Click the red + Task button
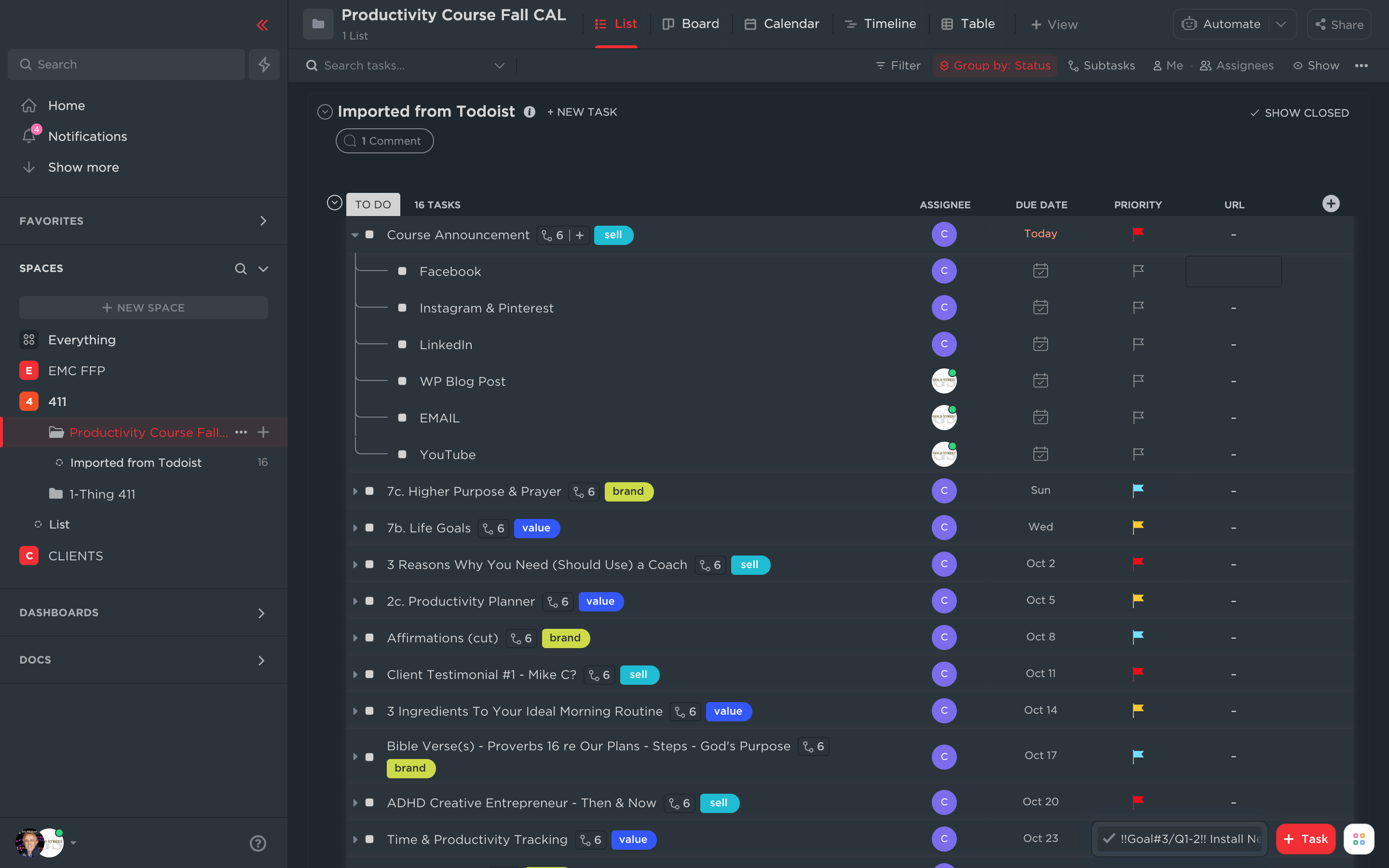 (1305, 839)
